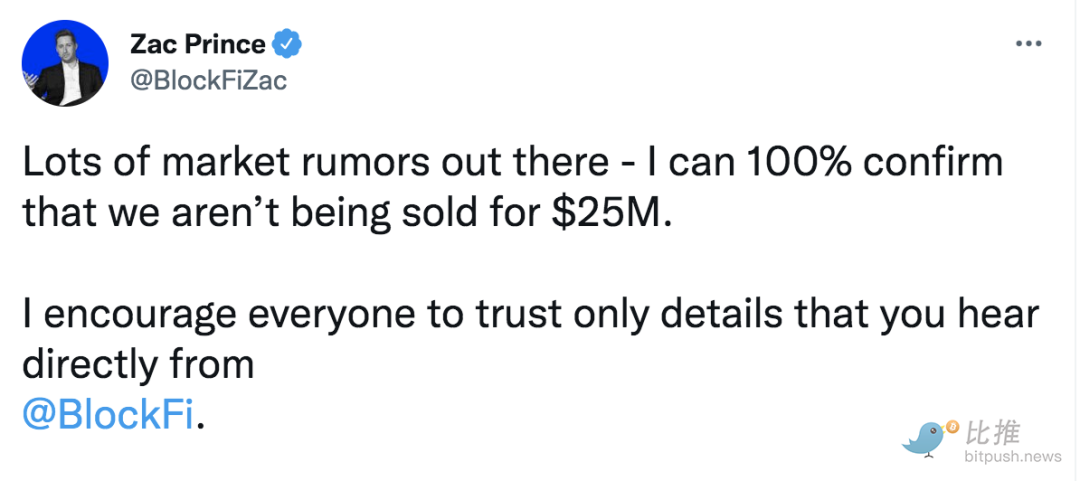Click the line beginning "I encourage everyone"
Image resolution: width=1080 pixels, height=481 pixels.
pyautogui.click(x=530, y=314)
